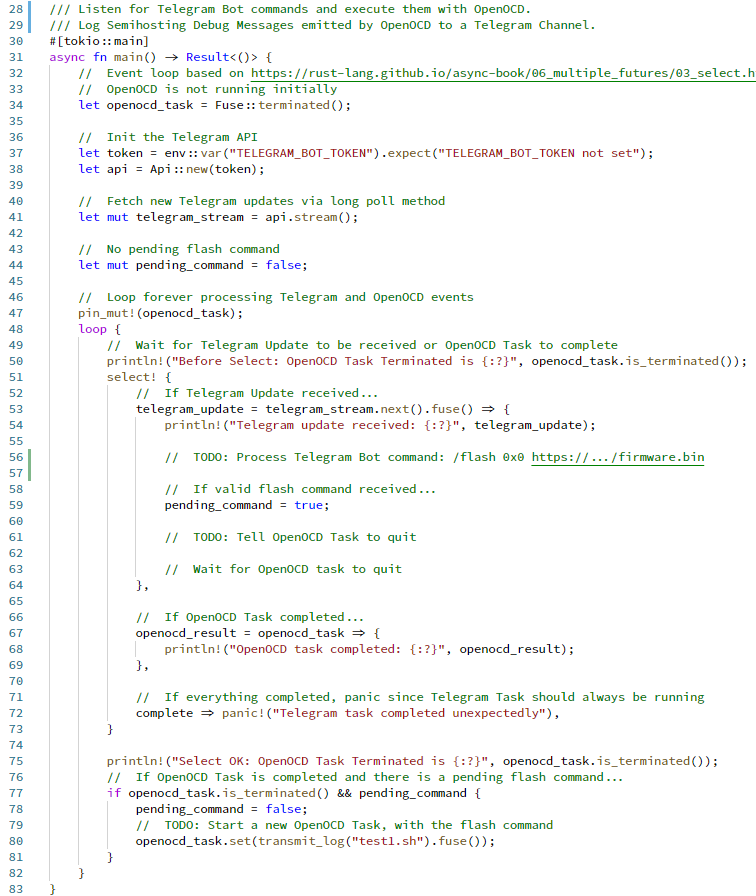Image resolution: width=756 pixels, height=896 pixels.
Task: Click 'telegram_stream.next().fuse()' expression
Action: [369, 409]
